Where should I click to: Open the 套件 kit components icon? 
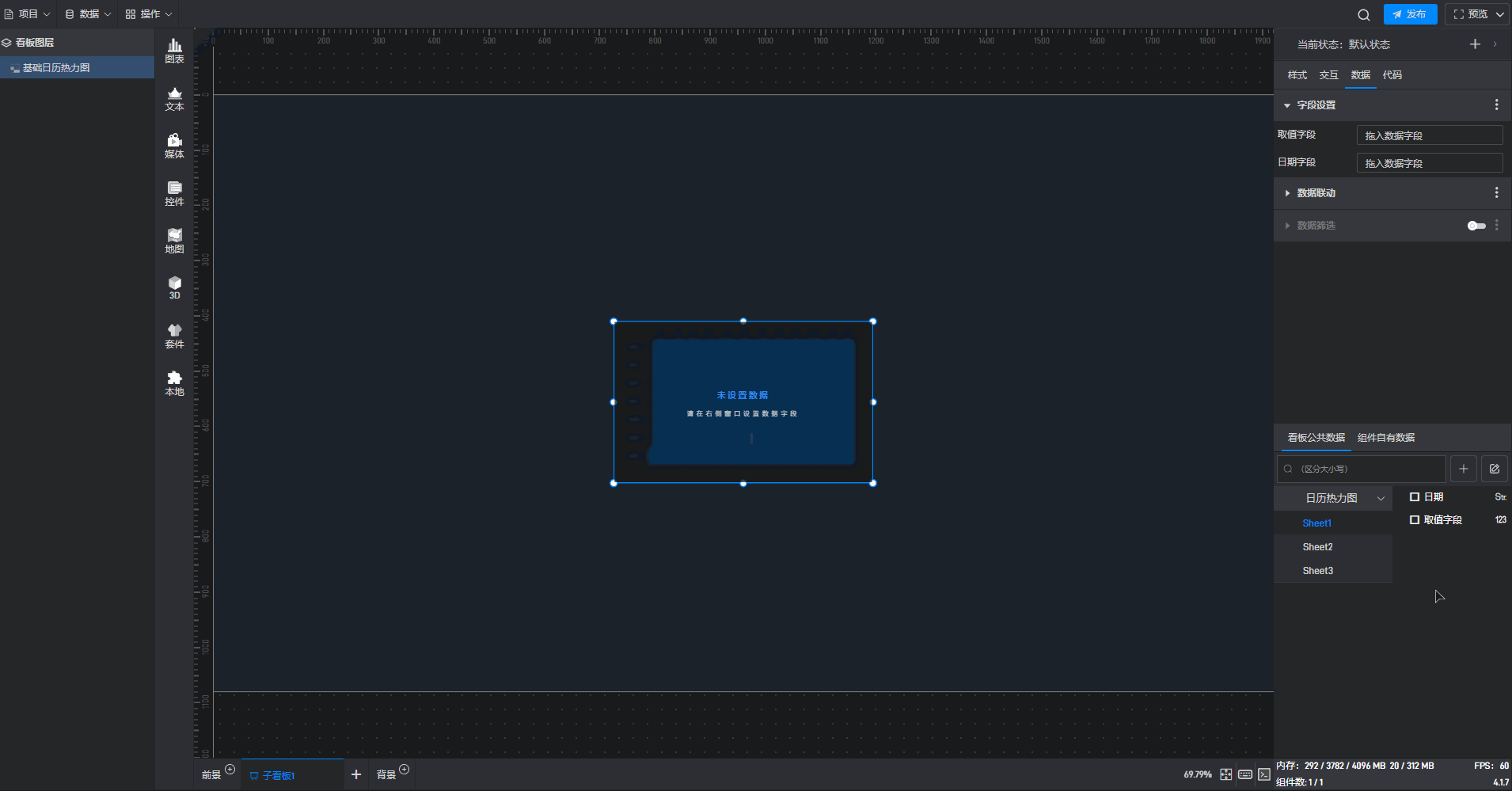pyautogui.click(x=174, y=336)
